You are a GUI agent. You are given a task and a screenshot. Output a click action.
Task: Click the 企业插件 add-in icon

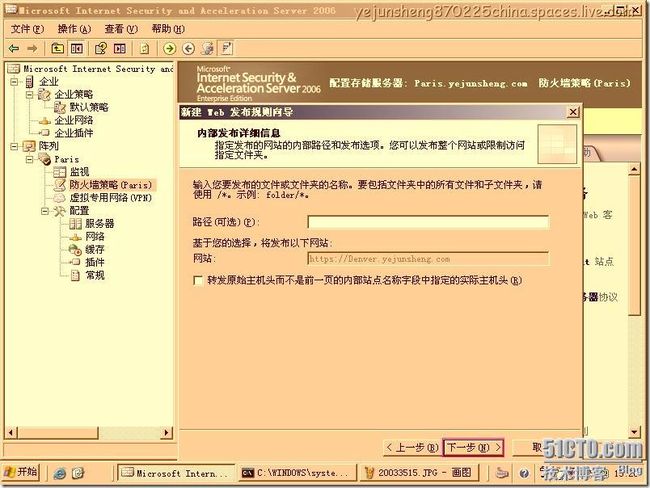(45, 133)
